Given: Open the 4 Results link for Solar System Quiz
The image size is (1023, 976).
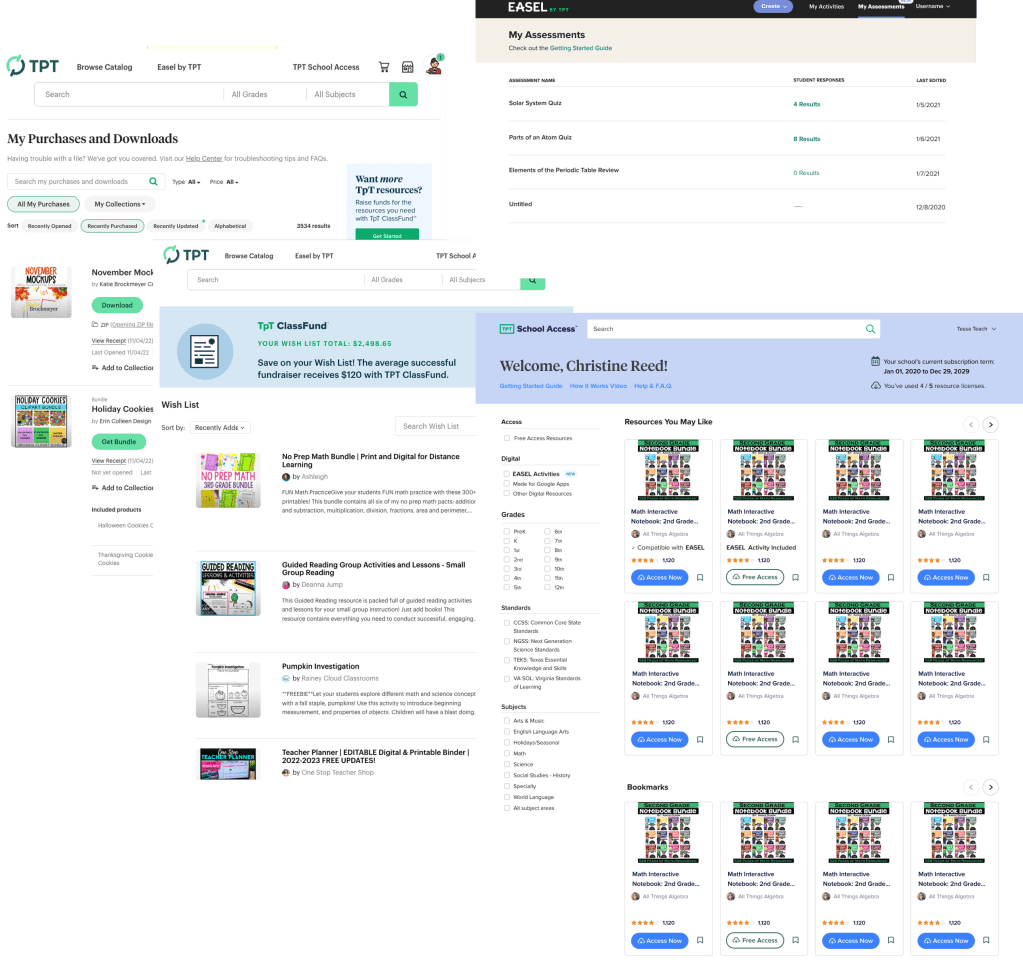Looking at the screenshot, I should pos(806,104).
